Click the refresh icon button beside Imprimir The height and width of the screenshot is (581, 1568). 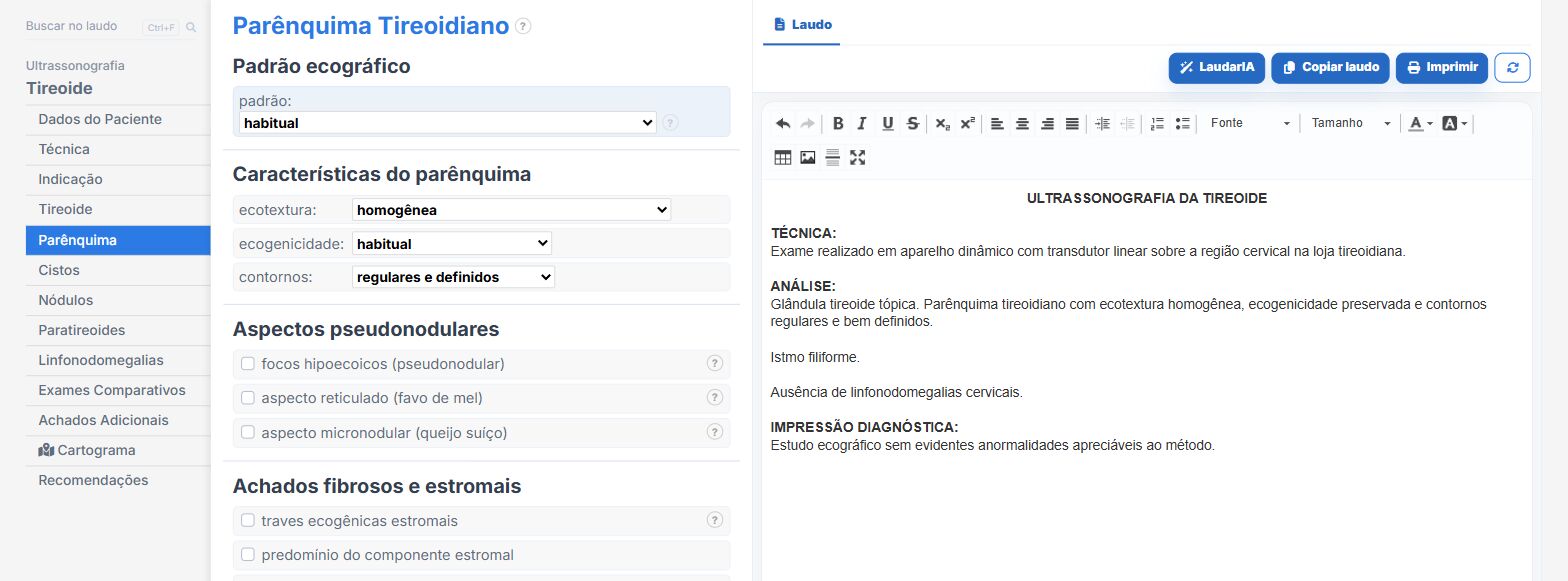tap(1512, 67)
